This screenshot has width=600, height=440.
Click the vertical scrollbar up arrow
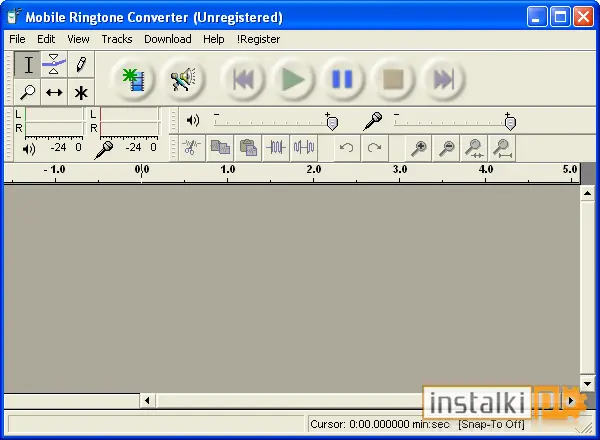[587, 193]
